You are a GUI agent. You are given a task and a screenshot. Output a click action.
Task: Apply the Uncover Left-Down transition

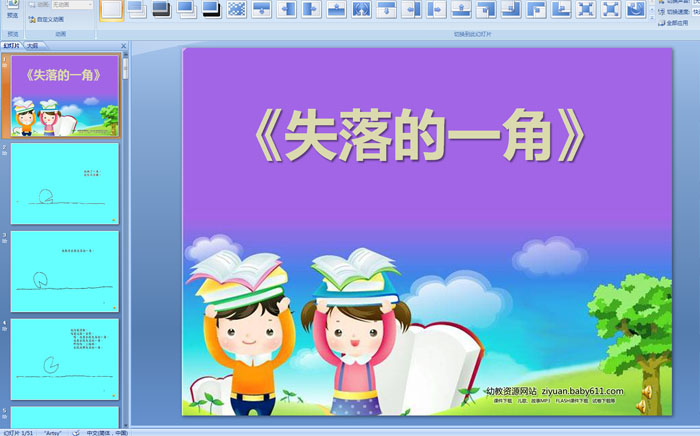[x=487, y=9]
